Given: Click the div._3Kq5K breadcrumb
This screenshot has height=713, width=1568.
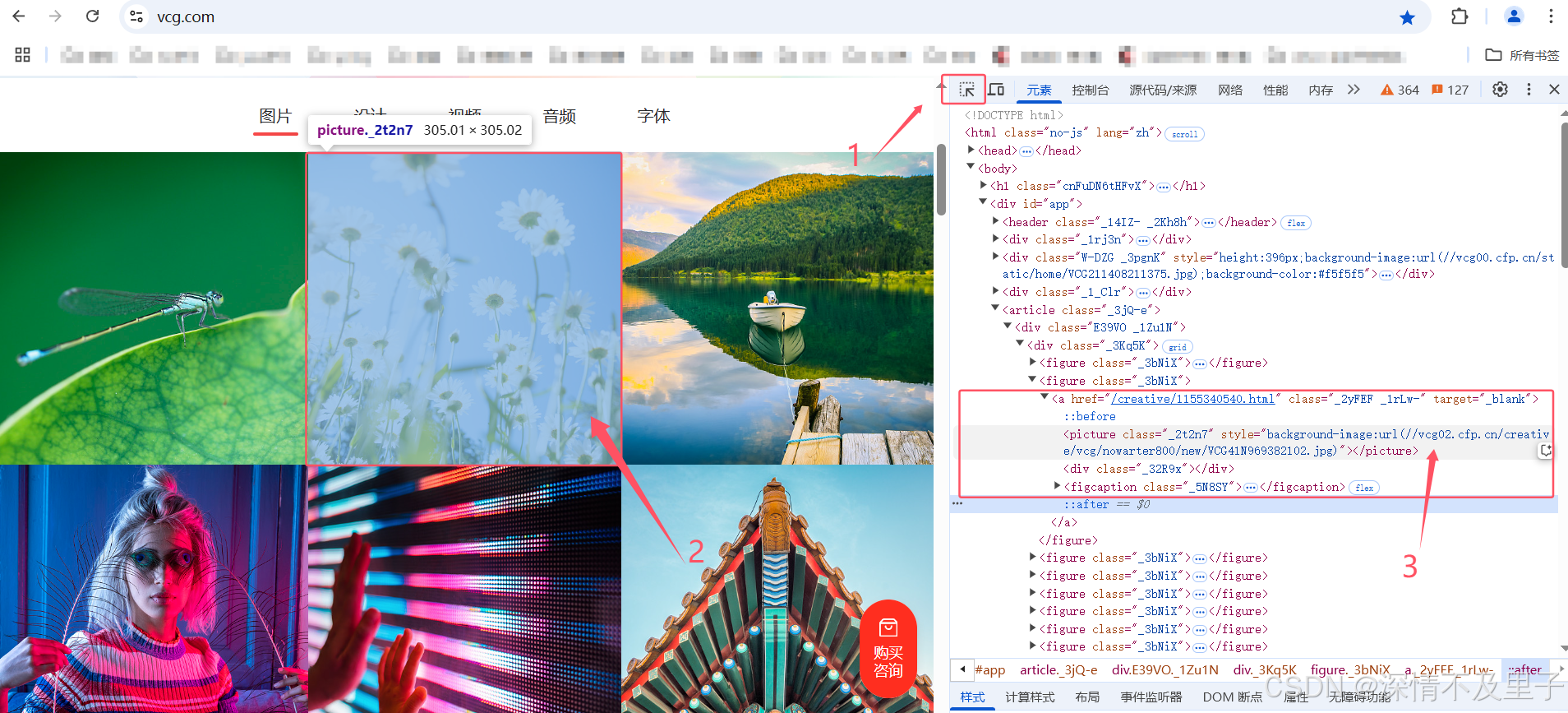Looking at the screenshot, I should [1265, 670].
